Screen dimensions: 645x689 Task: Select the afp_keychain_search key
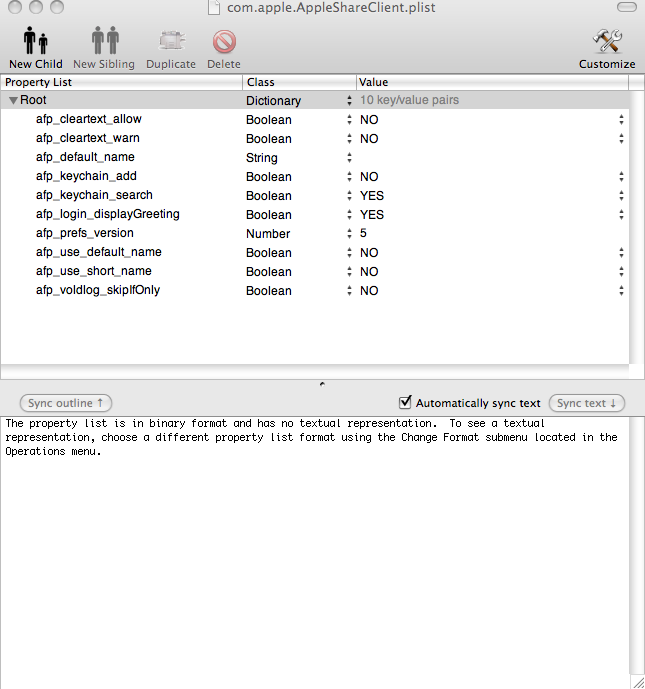point(94,195)
